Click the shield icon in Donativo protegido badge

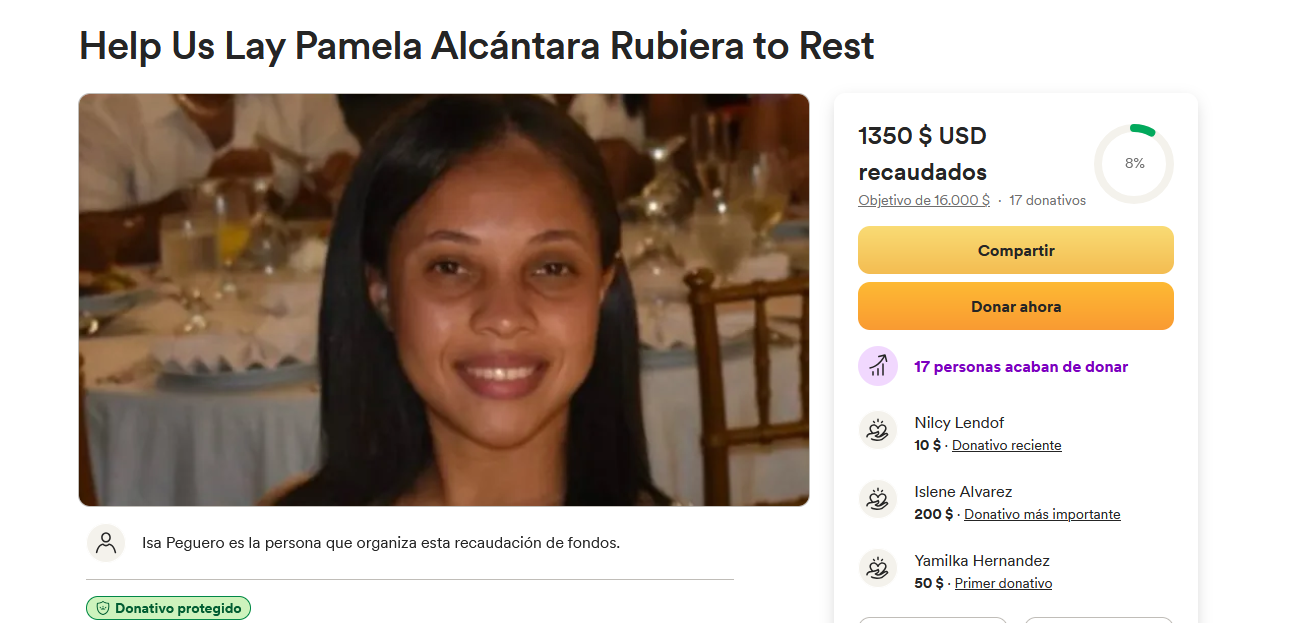pyautogui.click(x=103, y=608)
